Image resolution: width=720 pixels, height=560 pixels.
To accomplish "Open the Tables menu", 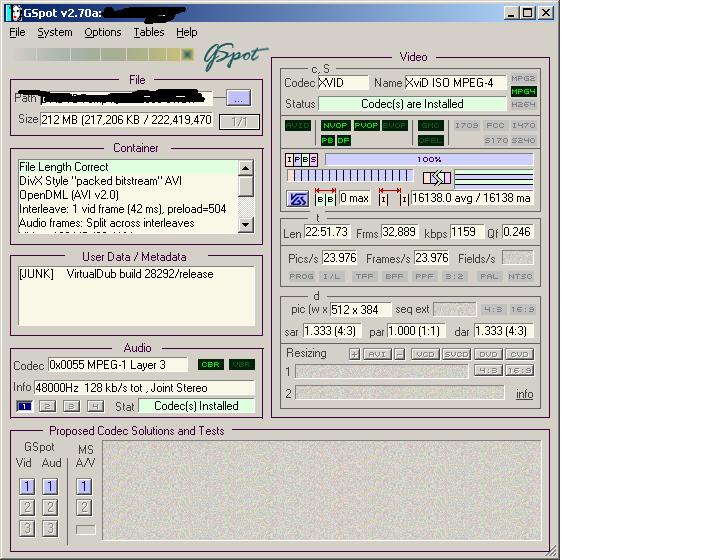I will tap(149, 32).
